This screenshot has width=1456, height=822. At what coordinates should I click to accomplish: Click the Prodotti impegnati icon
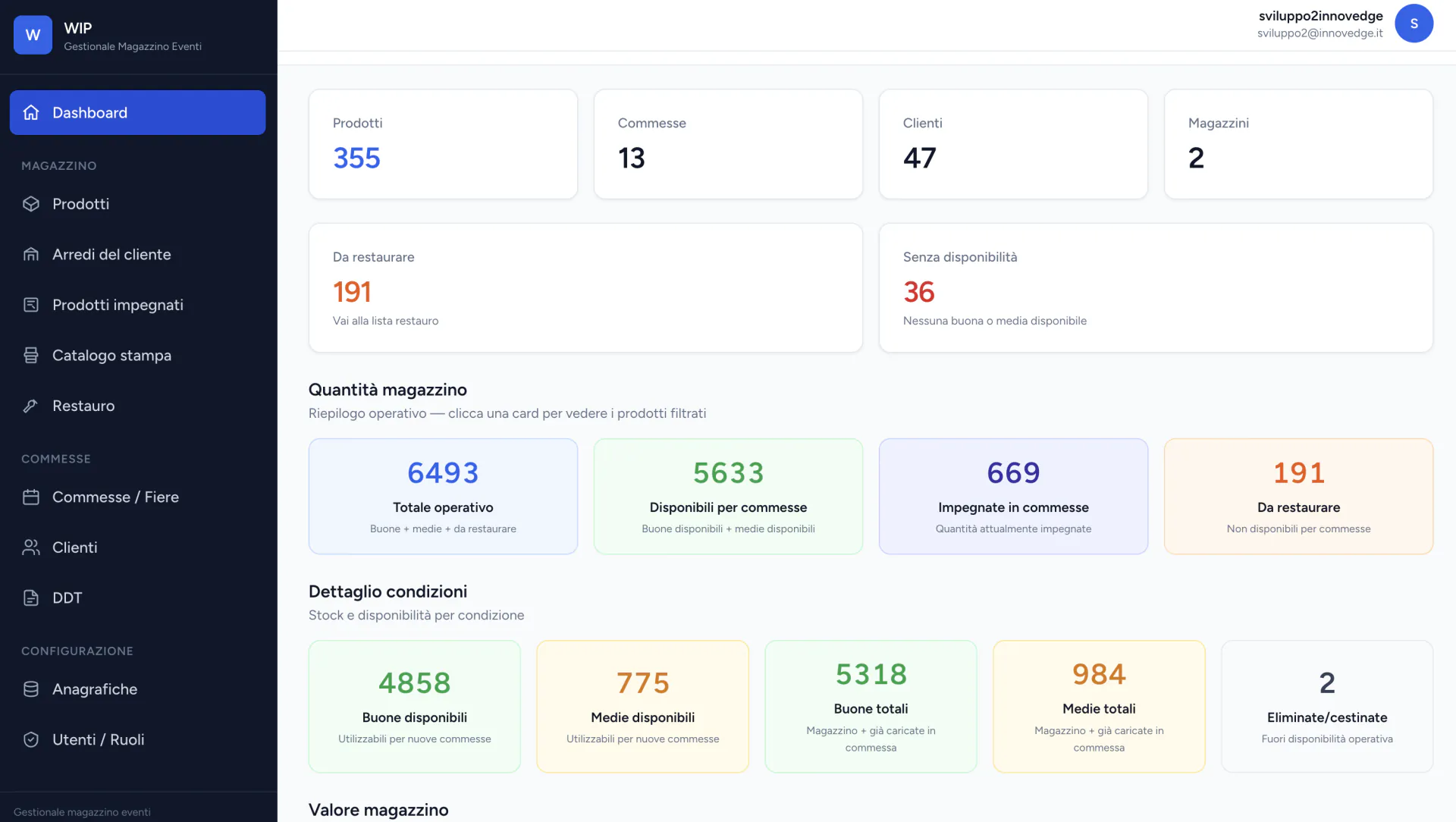pos(31,305)
